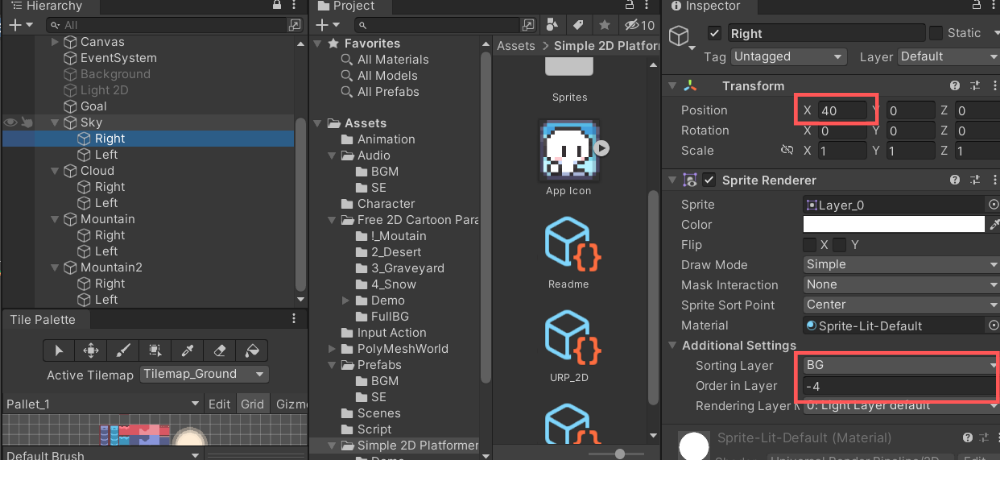This screenshot has height=486, width=1000.
Task: Click the Search by Label tag icon
Action: 580,24
